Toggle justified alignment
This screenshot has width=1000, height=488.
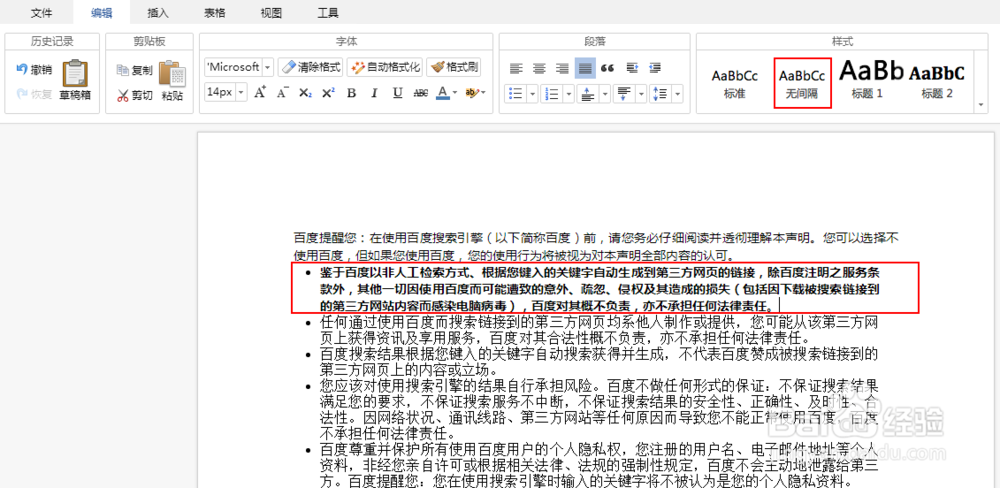click(x=585, y=68)
